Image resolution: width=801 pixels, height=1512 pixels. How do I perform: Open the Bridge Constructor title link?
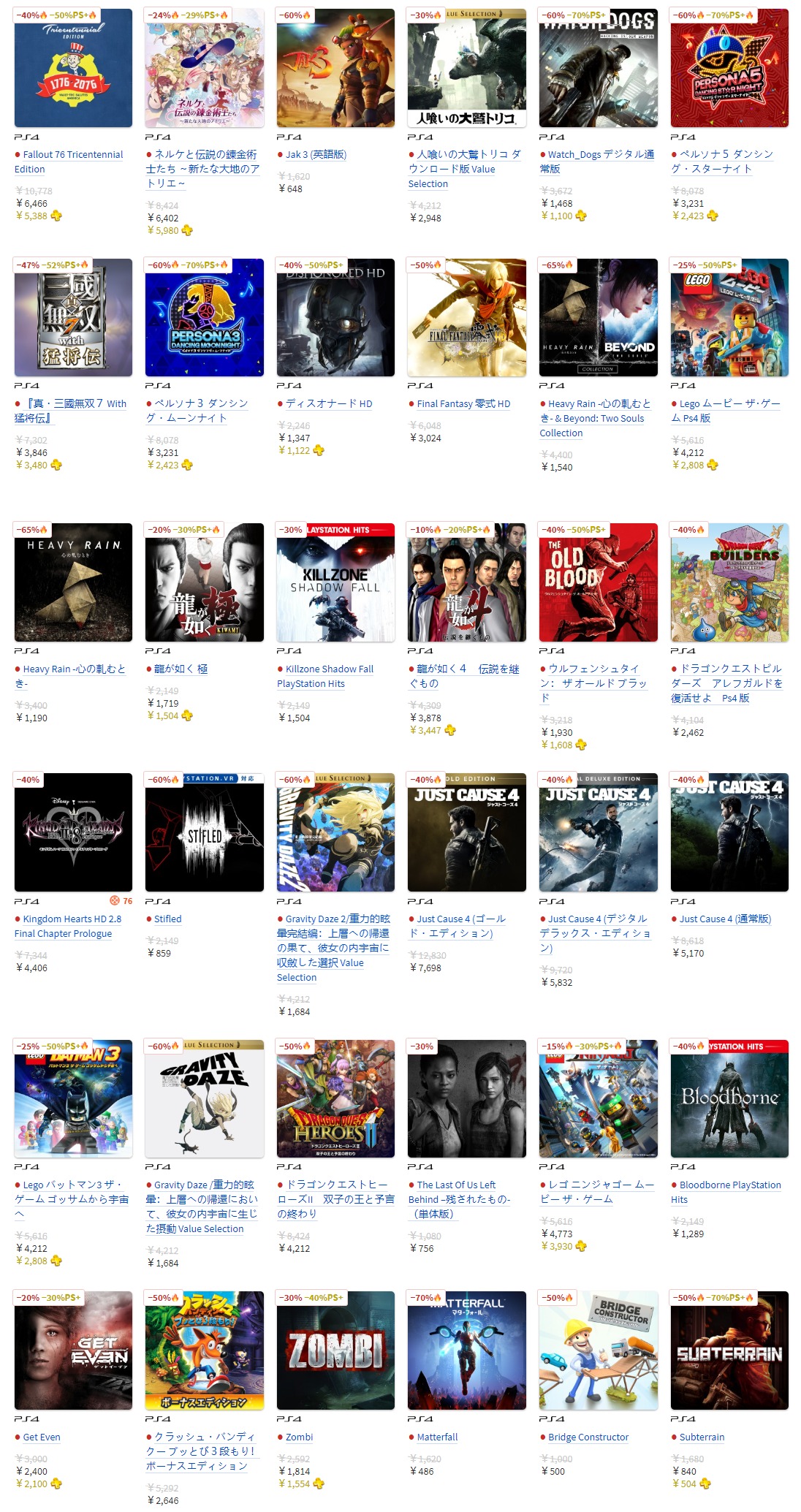coord(588,1437)
